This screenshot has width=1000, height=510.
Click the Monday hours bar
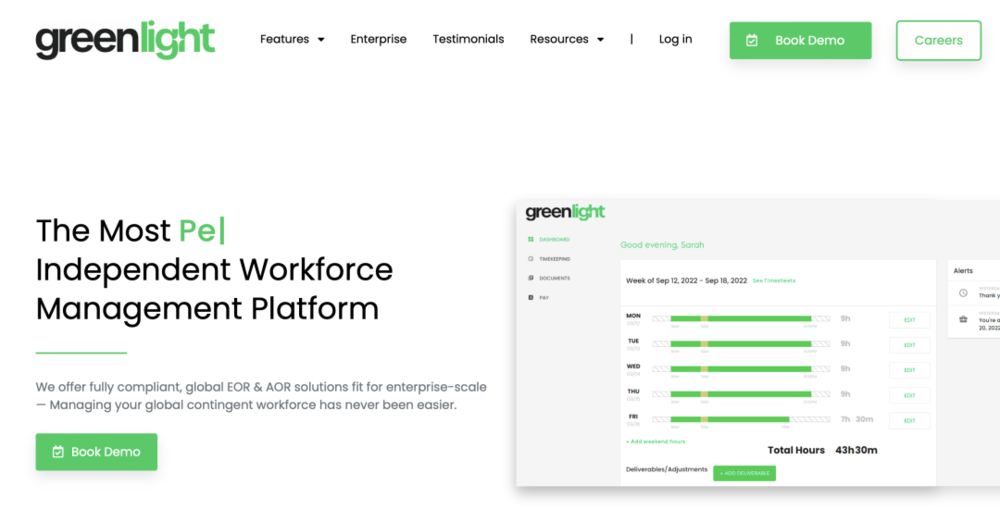tap(741, 318)
